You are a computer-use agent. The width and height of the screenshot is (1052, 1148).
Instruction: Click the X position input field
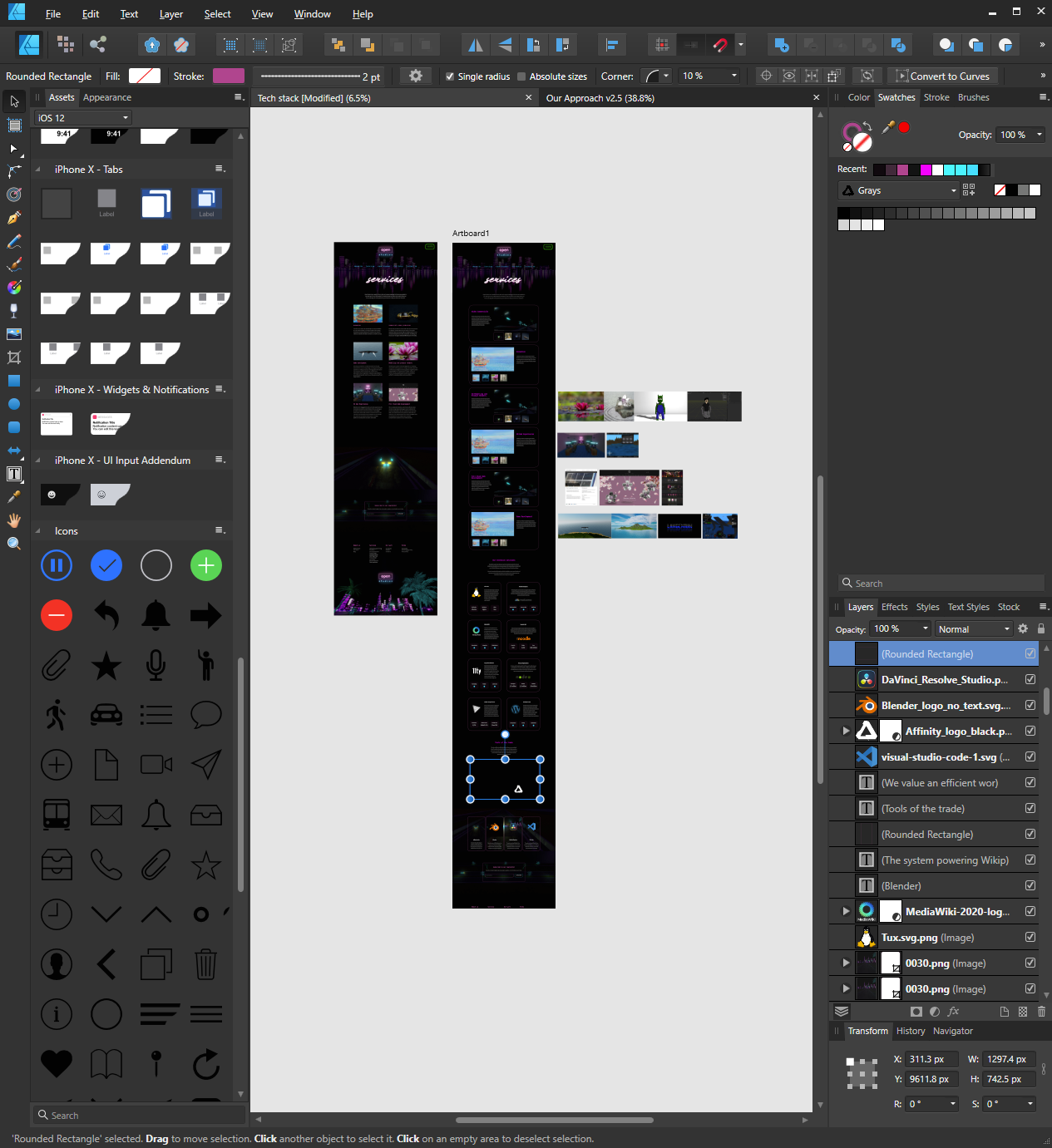tap(931, 1059)
